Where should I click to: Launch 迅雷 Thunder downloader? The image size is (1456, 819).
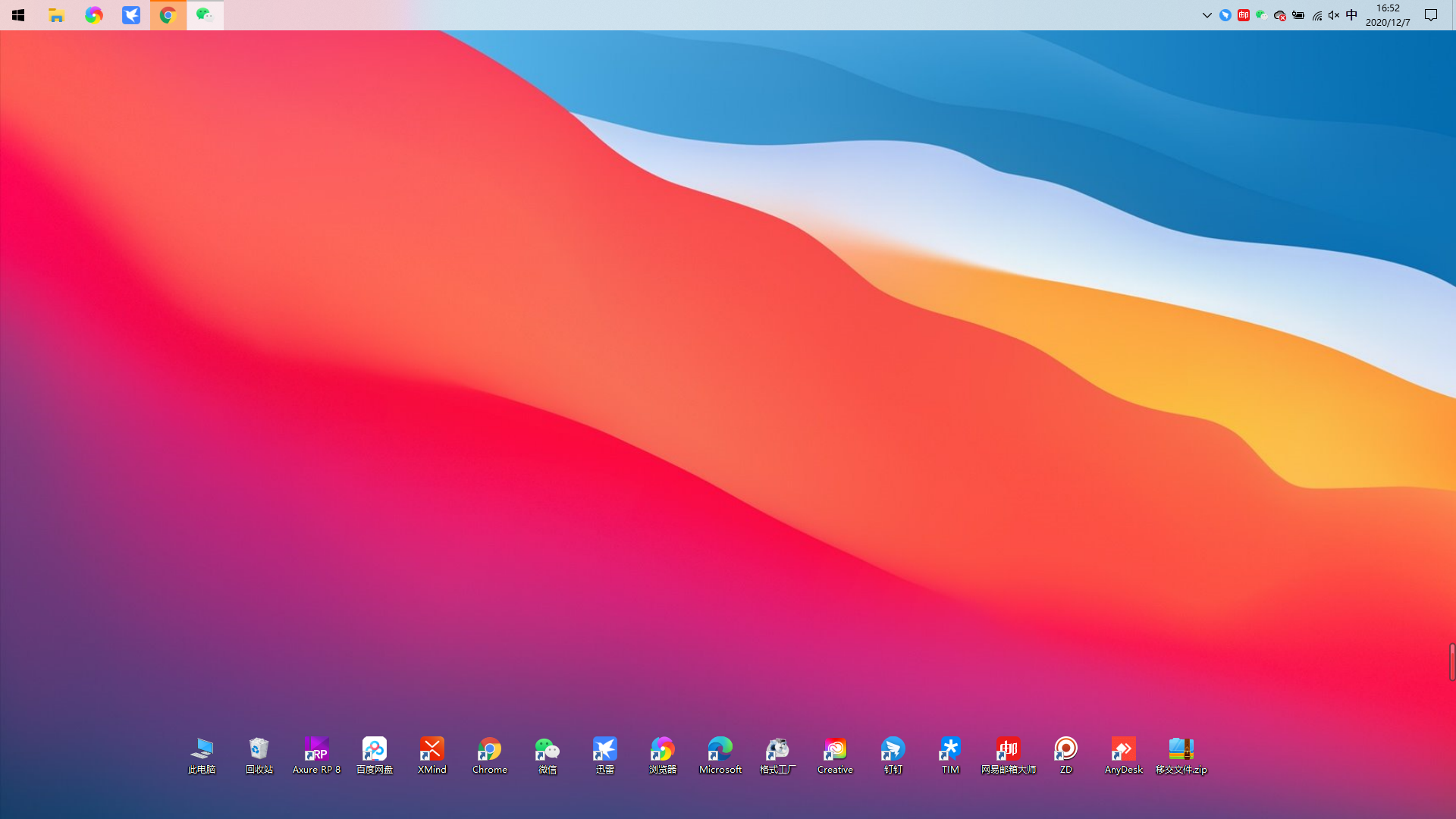click(x=604, y=751)
